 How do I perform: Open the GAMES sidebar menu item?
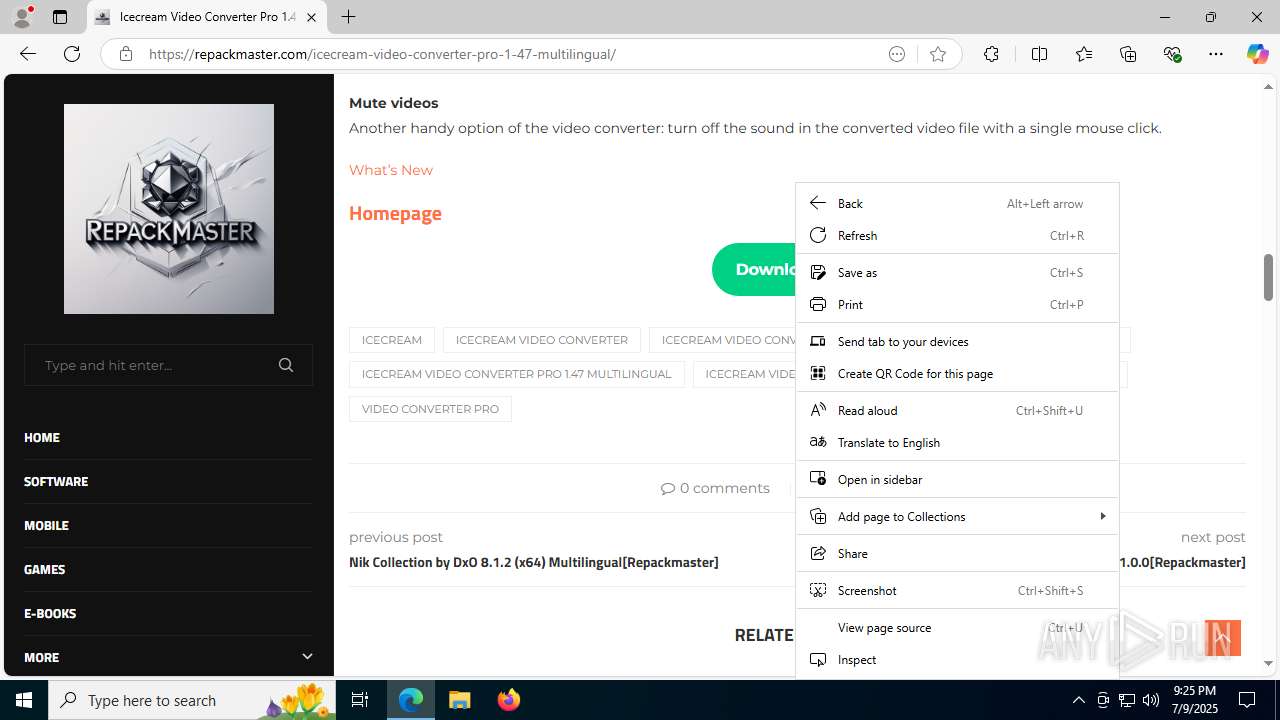pyautogui.click(x=44, y=569)
